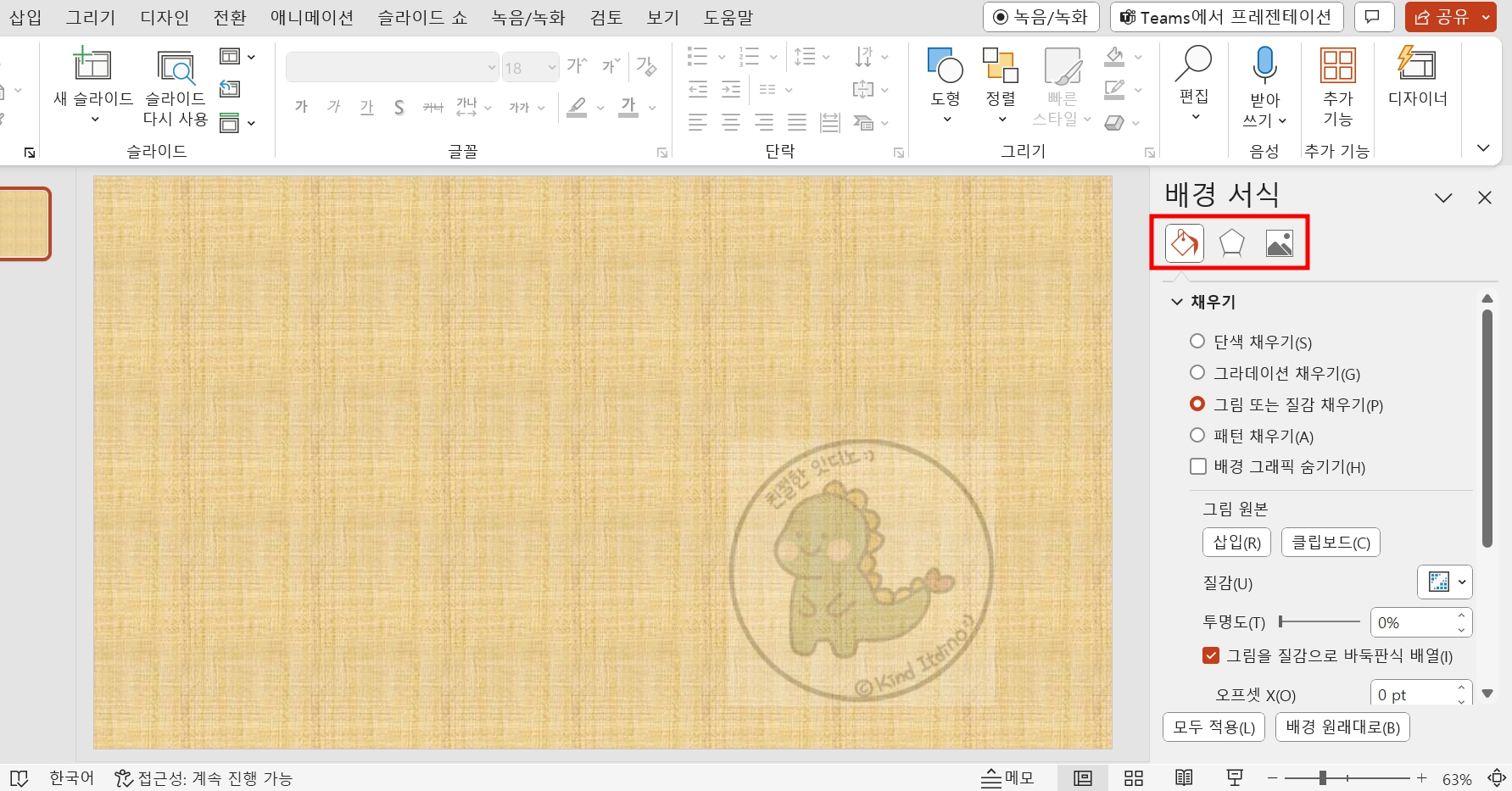Click Insert (삽입) picture source button
The width and height of the screenshot is (1512, 791).
pyautogui.click(x=1236, y=543)
